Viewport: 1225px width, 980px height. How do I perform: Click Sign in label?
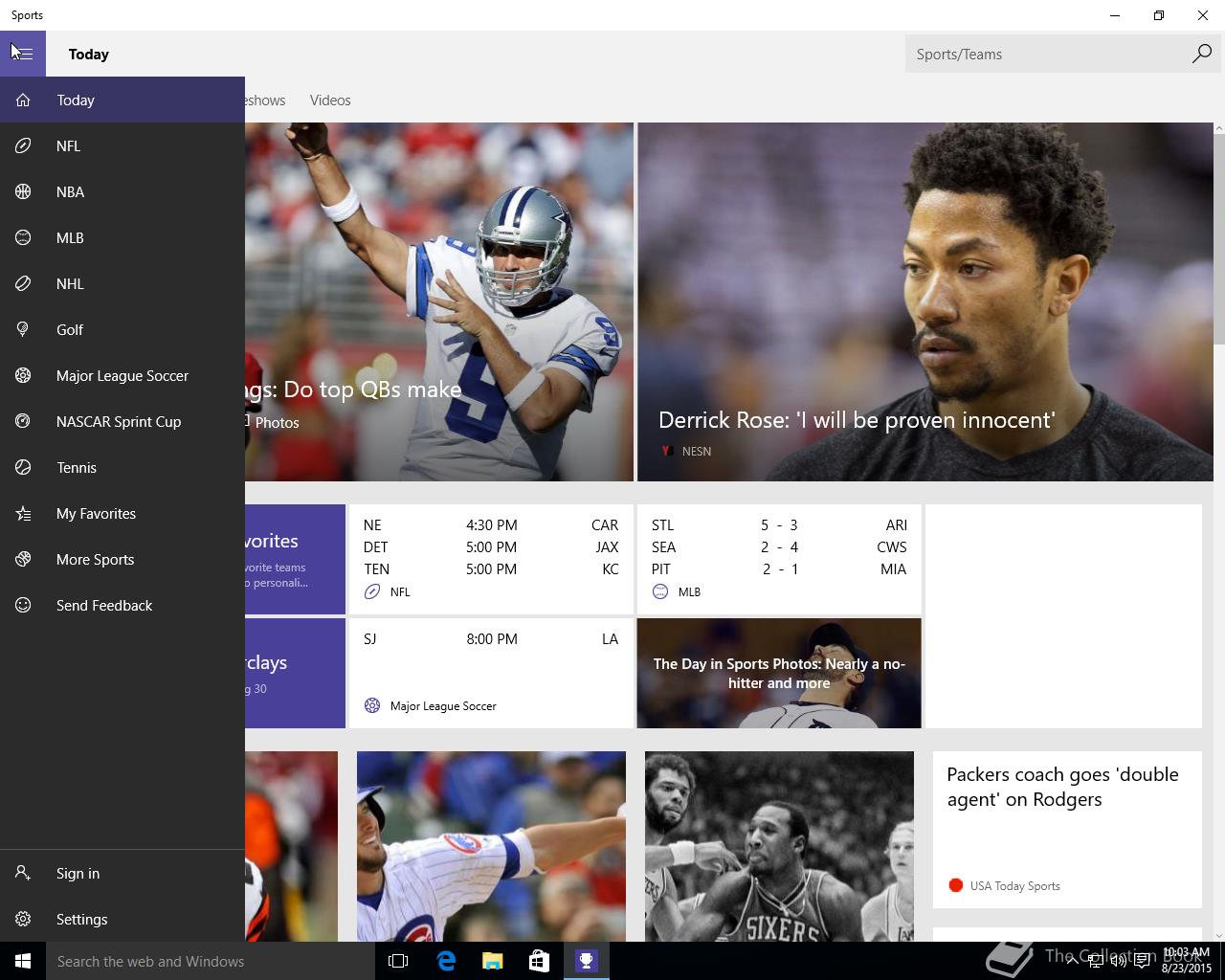coord(78,873)
